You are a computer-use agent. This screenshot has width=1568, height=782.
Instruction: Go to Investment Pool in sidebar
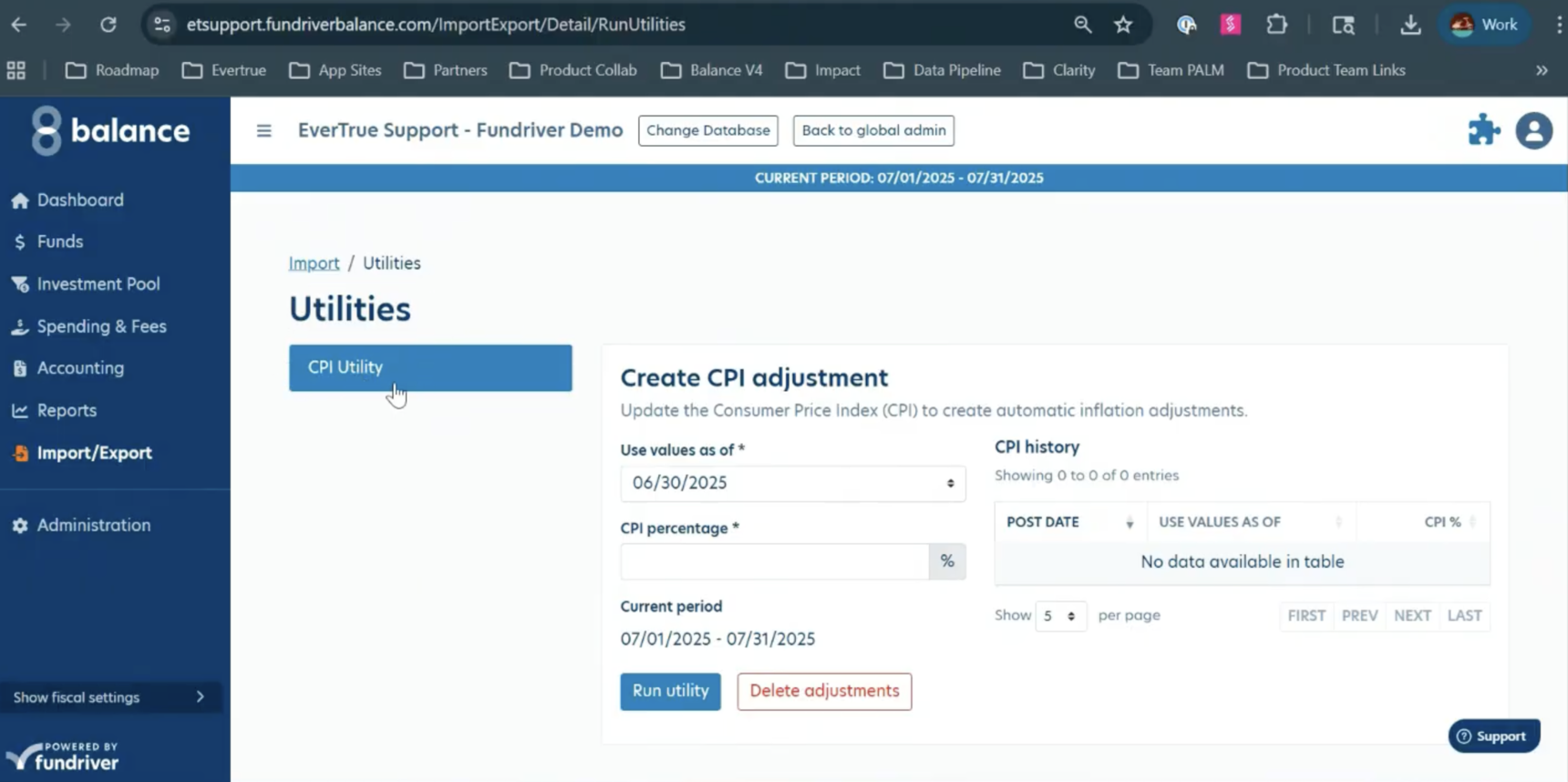pyautogui.click(x=98, y=284)
